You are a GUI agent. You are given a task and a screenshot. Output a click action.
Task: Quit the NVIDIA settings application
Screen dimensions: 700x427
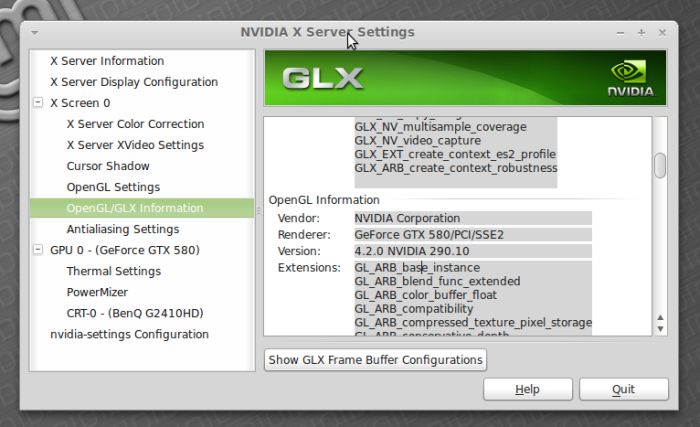(624, 389)
